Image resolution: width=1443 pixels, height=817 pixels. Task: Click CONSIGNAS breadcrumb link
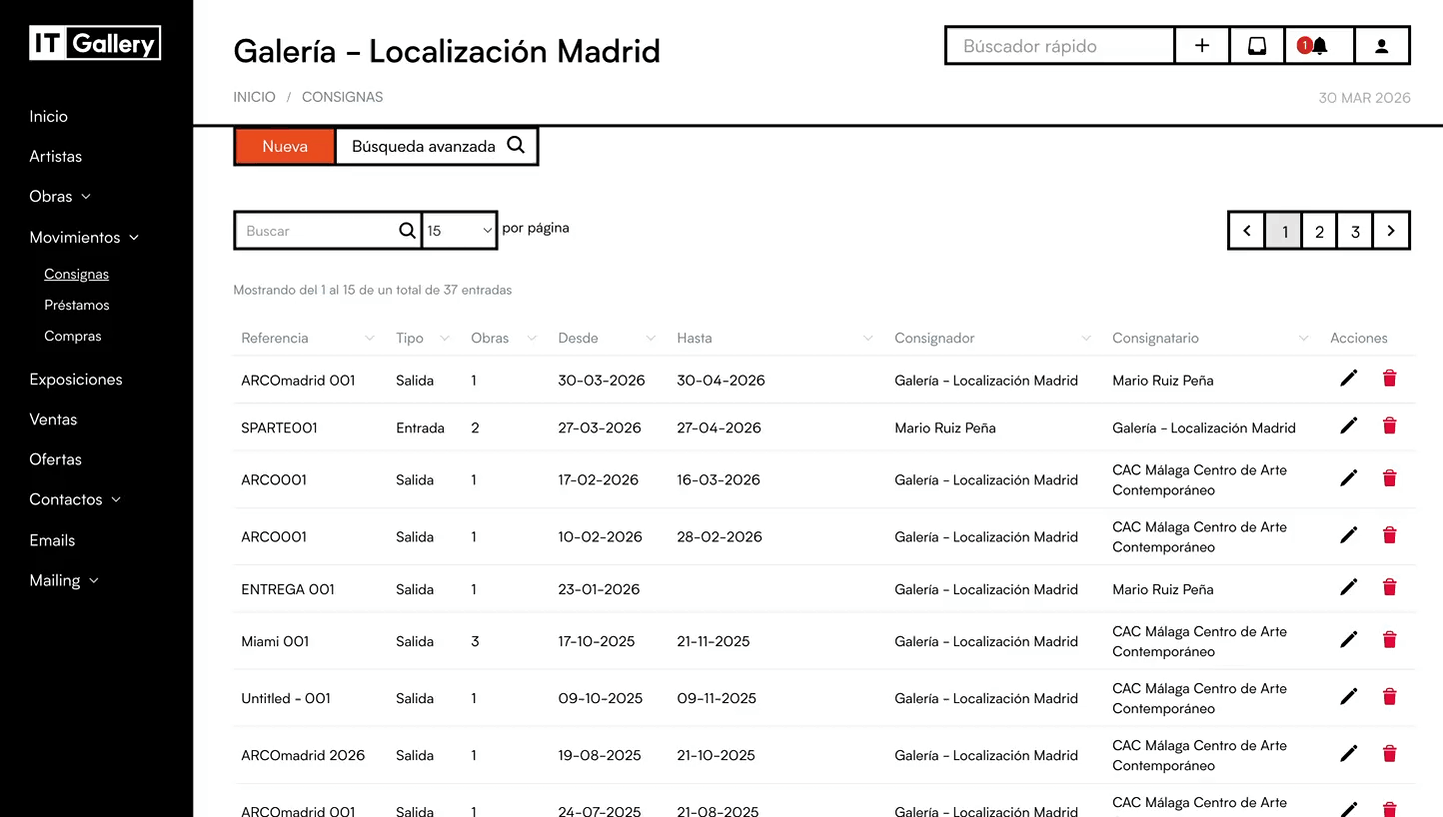tap(342, 97)
